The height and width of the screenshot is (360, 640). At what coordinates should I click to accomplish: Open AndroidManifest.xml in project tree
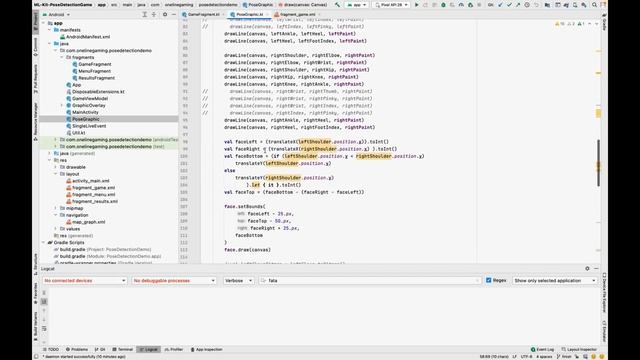click(x=88, y=37)
